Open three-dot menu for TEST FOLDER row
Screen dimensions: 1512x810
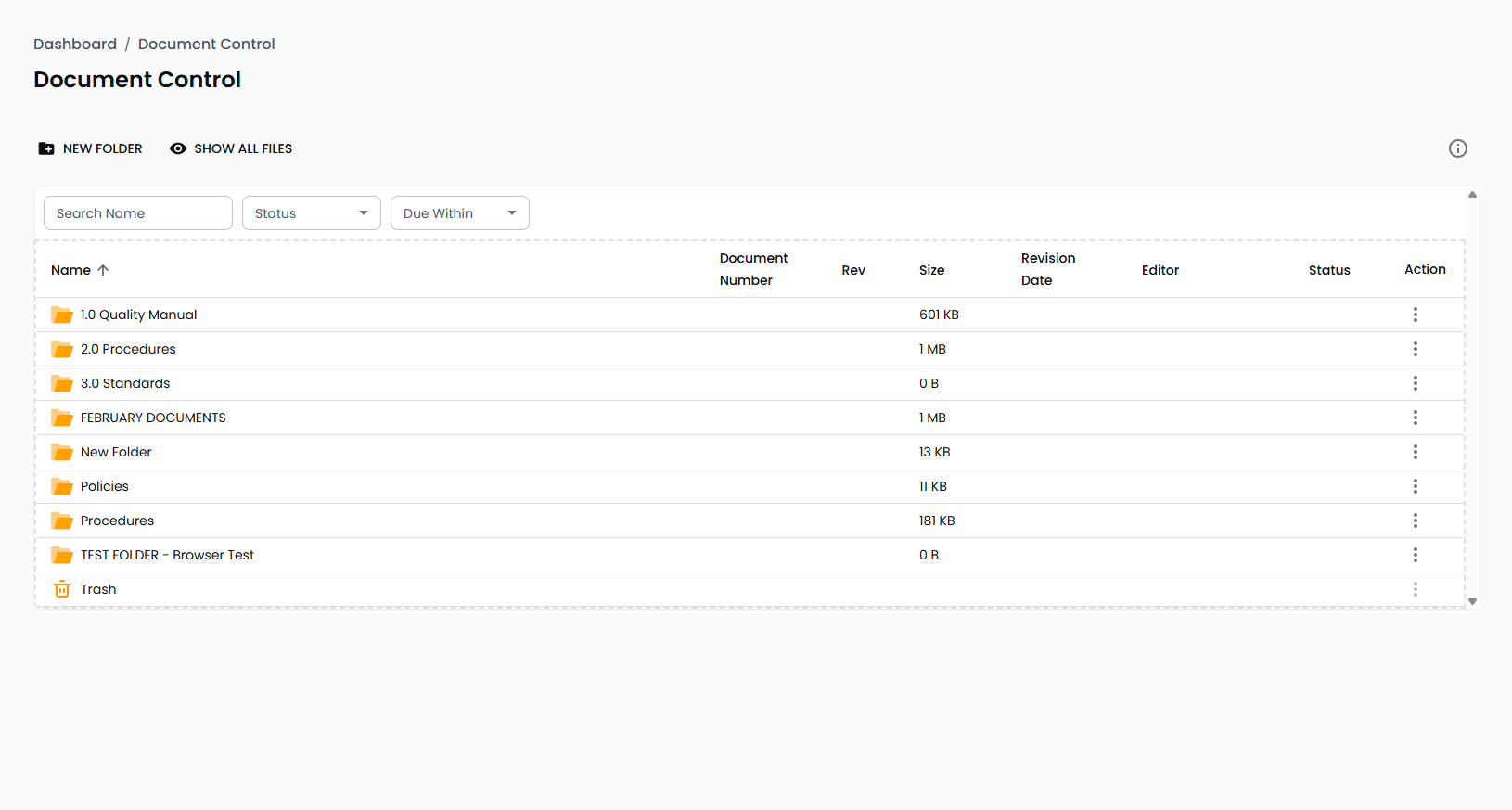pyautogui.click(x=1415, y=555)
